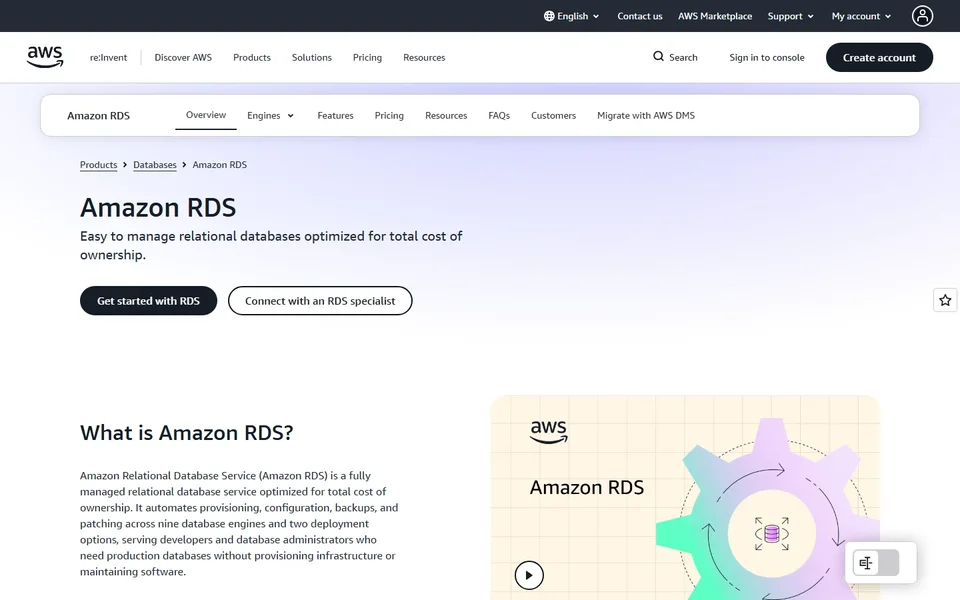Click the Amazon RDS video thumbnail

tap(684, 497)
